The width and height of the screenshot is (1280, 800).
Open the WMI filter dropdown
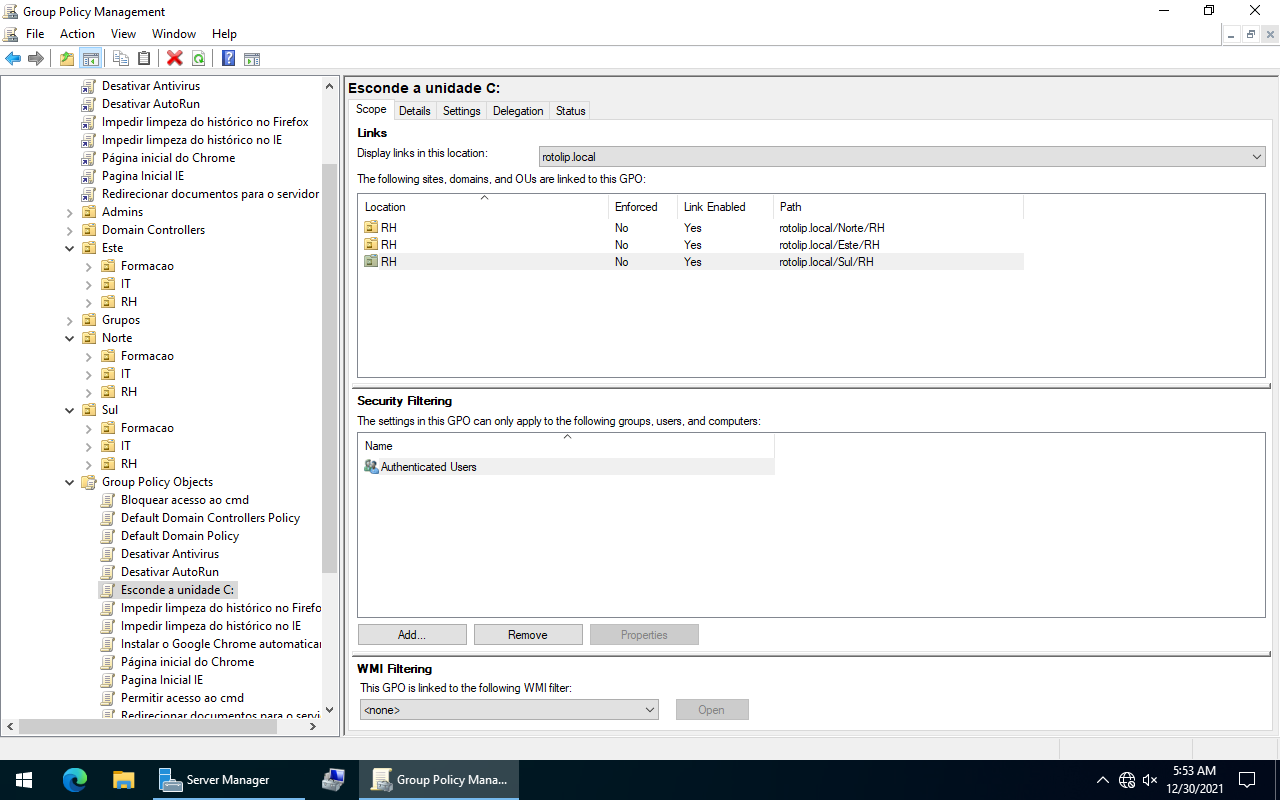(650, 710)
